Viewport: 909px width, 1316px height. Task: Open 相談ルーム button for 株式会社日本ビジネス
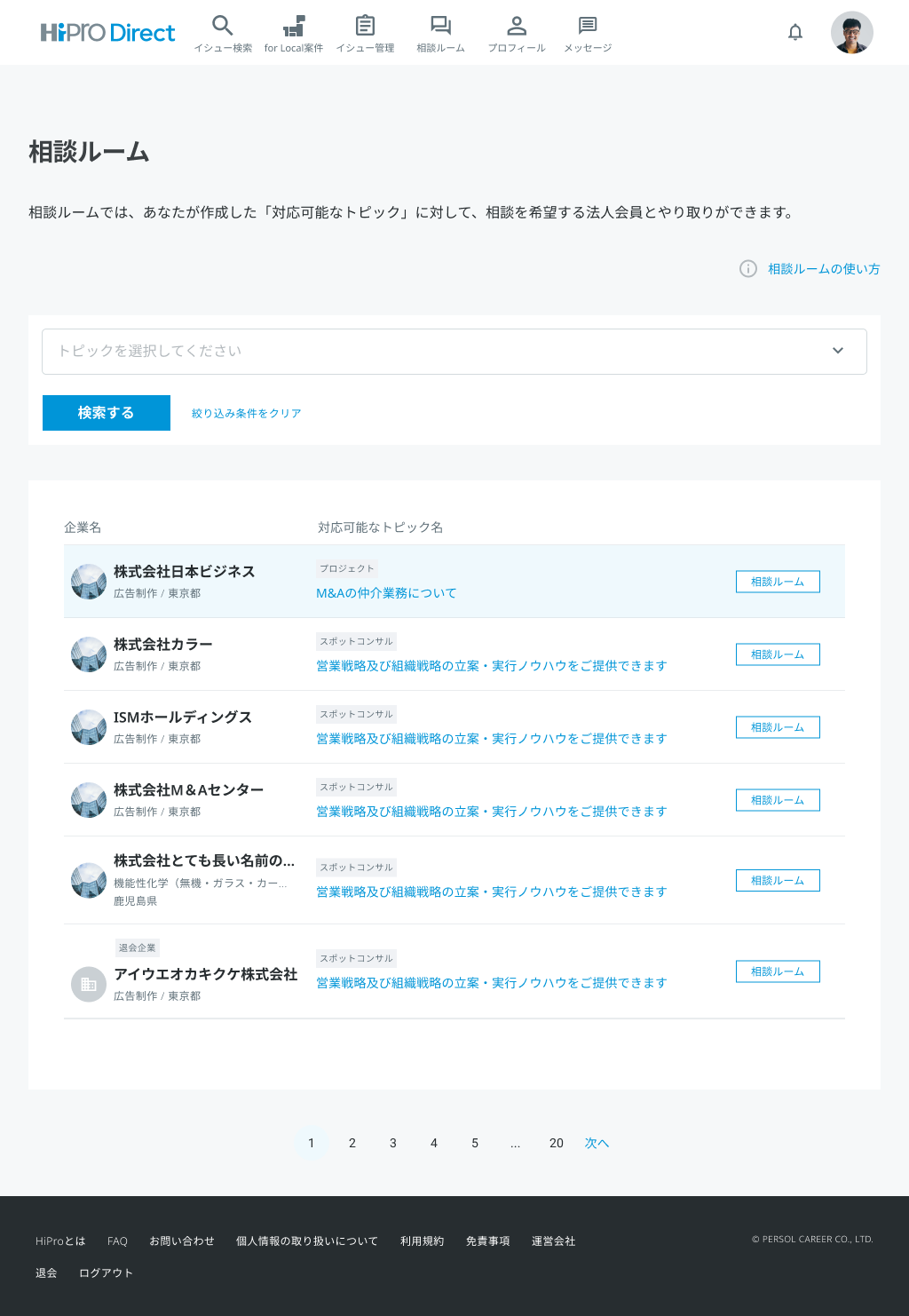[x=778, y=582]
